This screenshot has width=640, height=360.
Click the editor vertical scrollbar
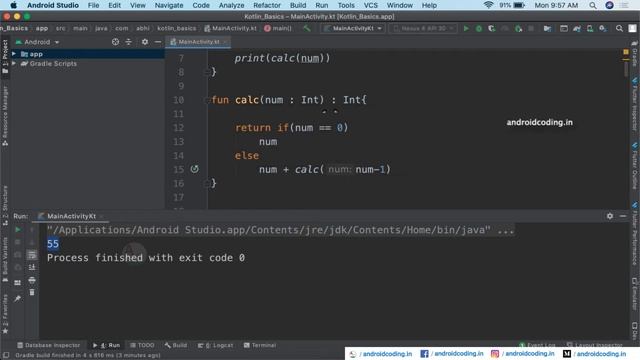coord(626,68)
